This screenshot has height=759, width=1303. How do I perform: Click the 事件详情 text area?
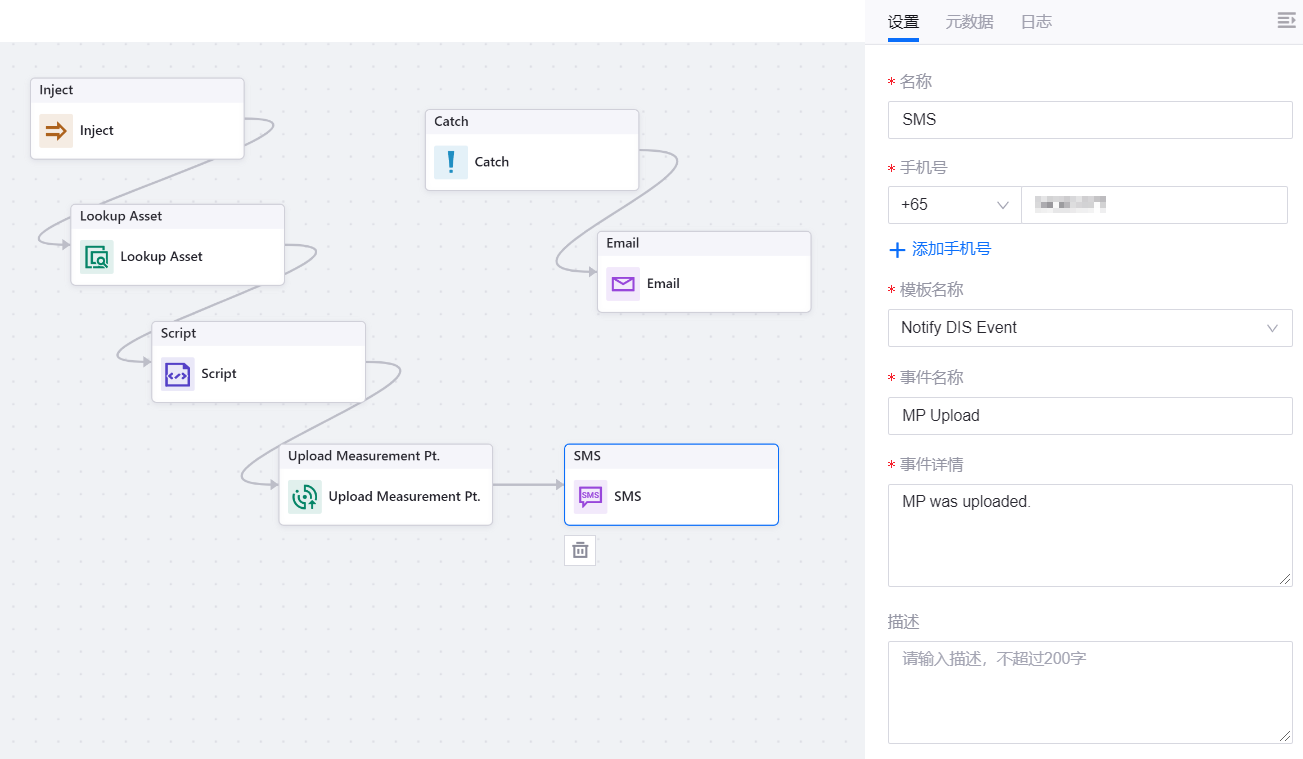pyautogui.click(x=1089, y=535)
